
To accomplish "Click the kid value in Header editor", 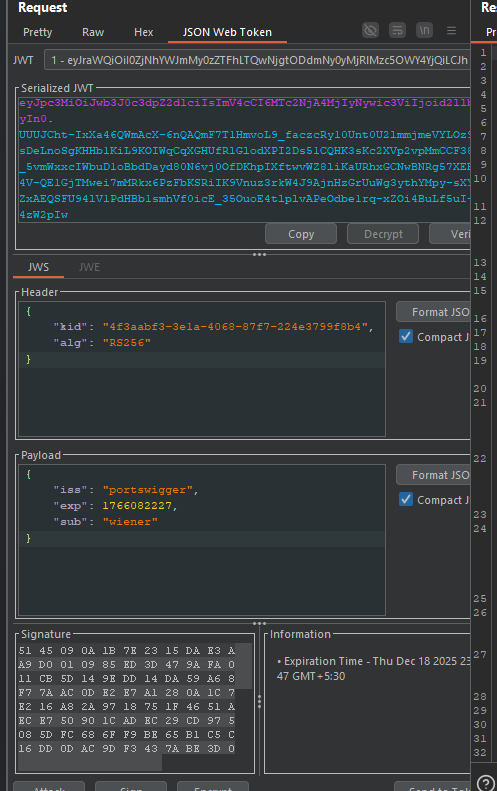I will pos(235,327).
